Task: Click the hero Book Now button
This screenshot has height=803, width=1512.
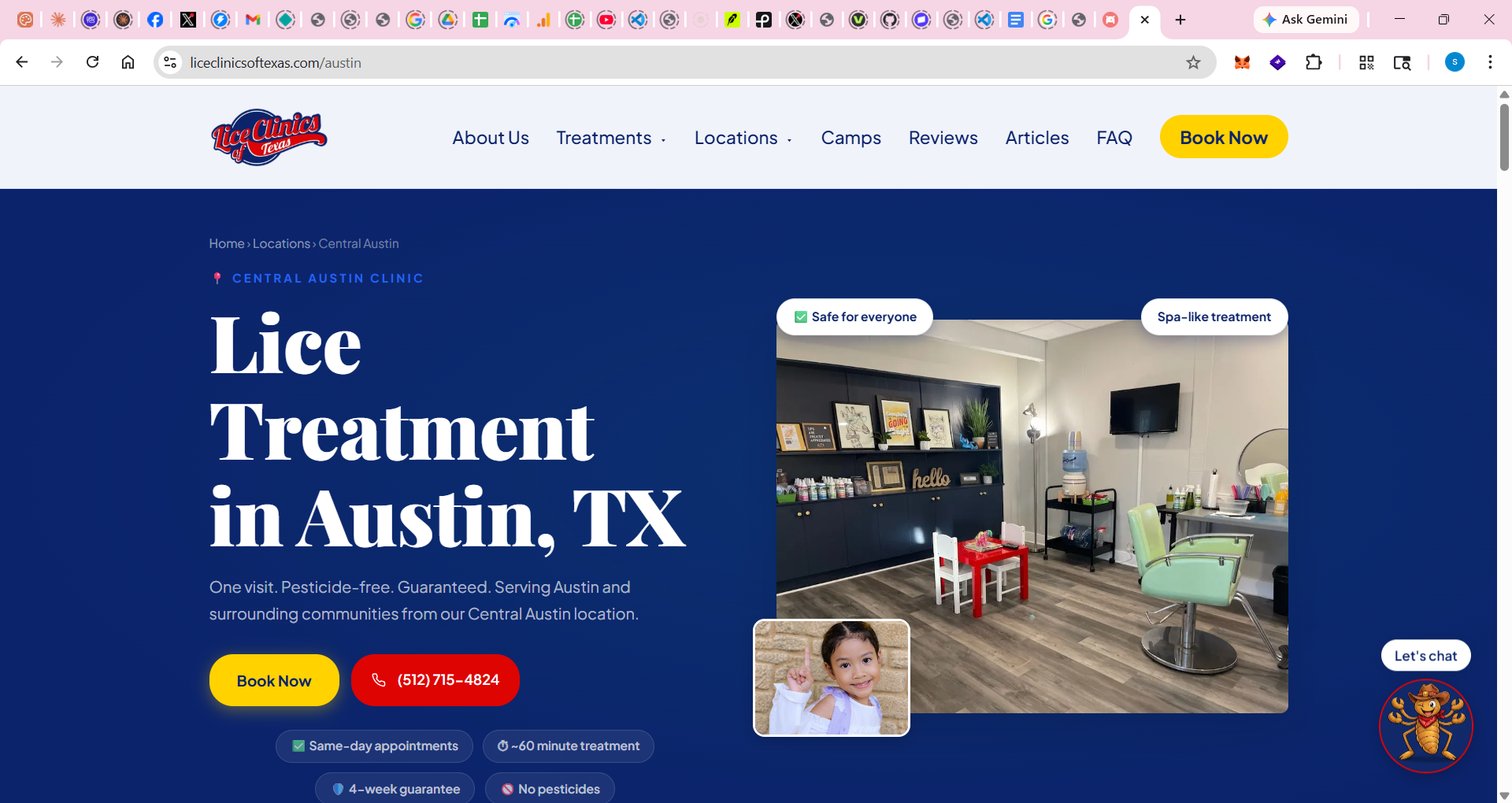Action: pyautogui.click(x=274, y=680)
